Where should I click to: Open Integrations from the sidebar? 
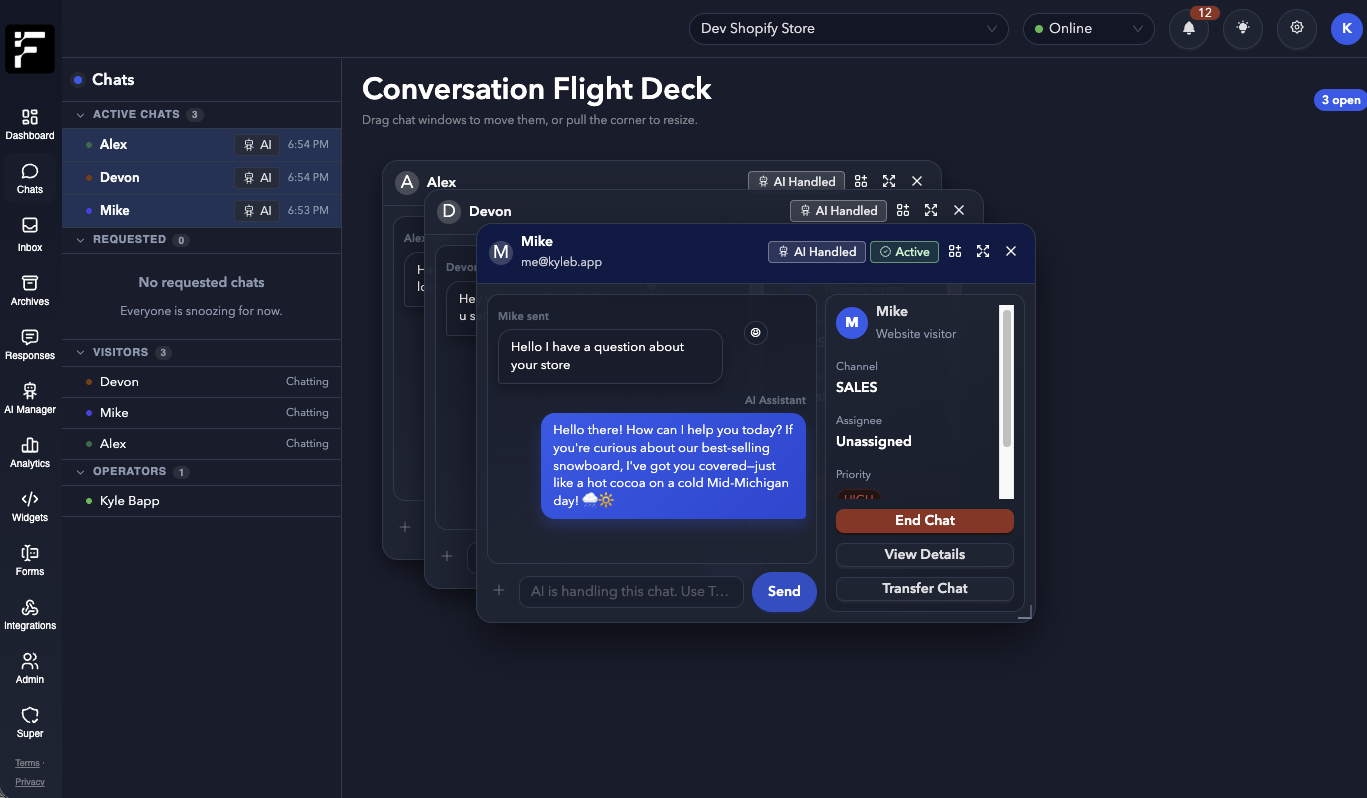(x=29, y=613)
